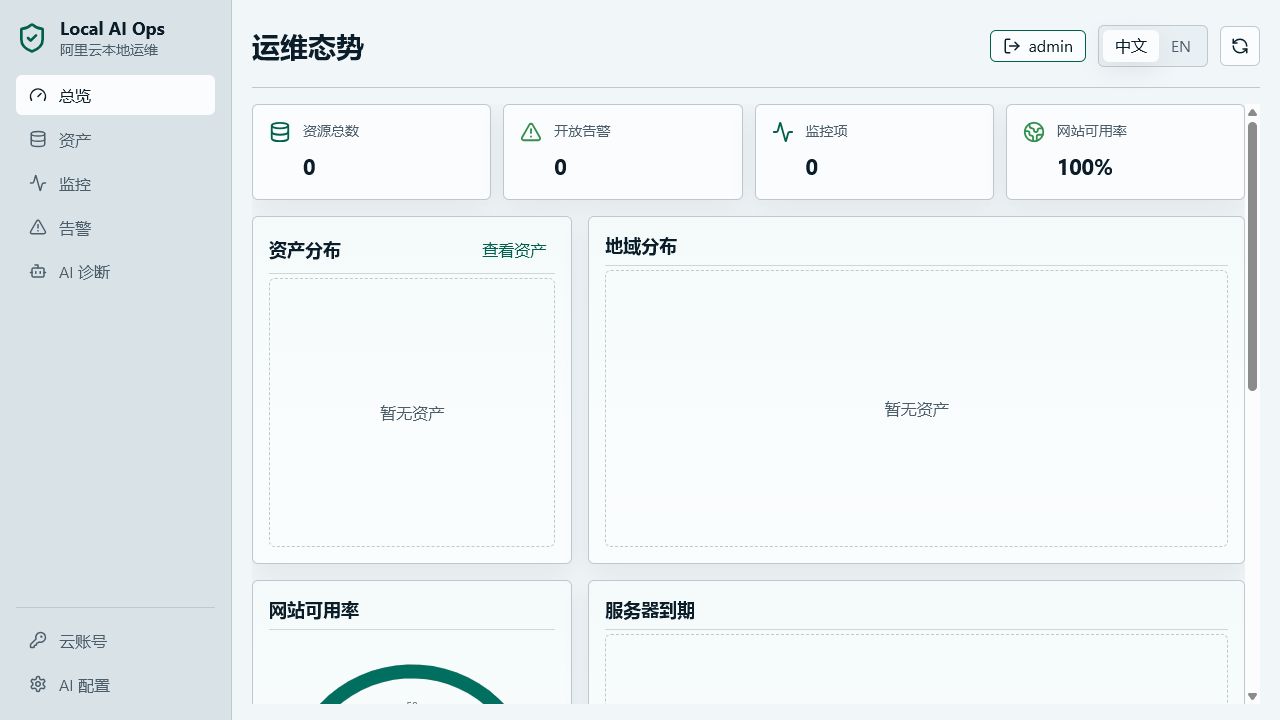Click the refresh icon button
Screen dimensions: 1280x720
(1240, 46)
